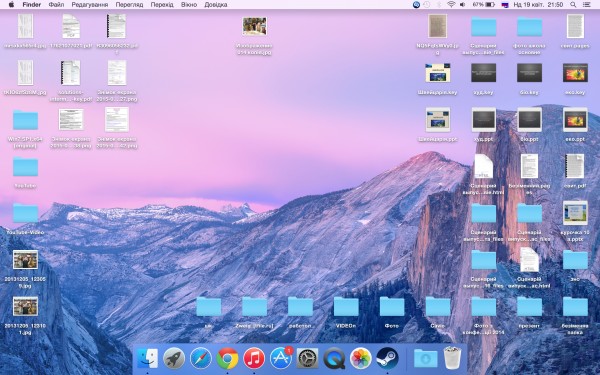Select the біо.ppt file
This screenshot has width=600, height=375.
click(529, 120)
